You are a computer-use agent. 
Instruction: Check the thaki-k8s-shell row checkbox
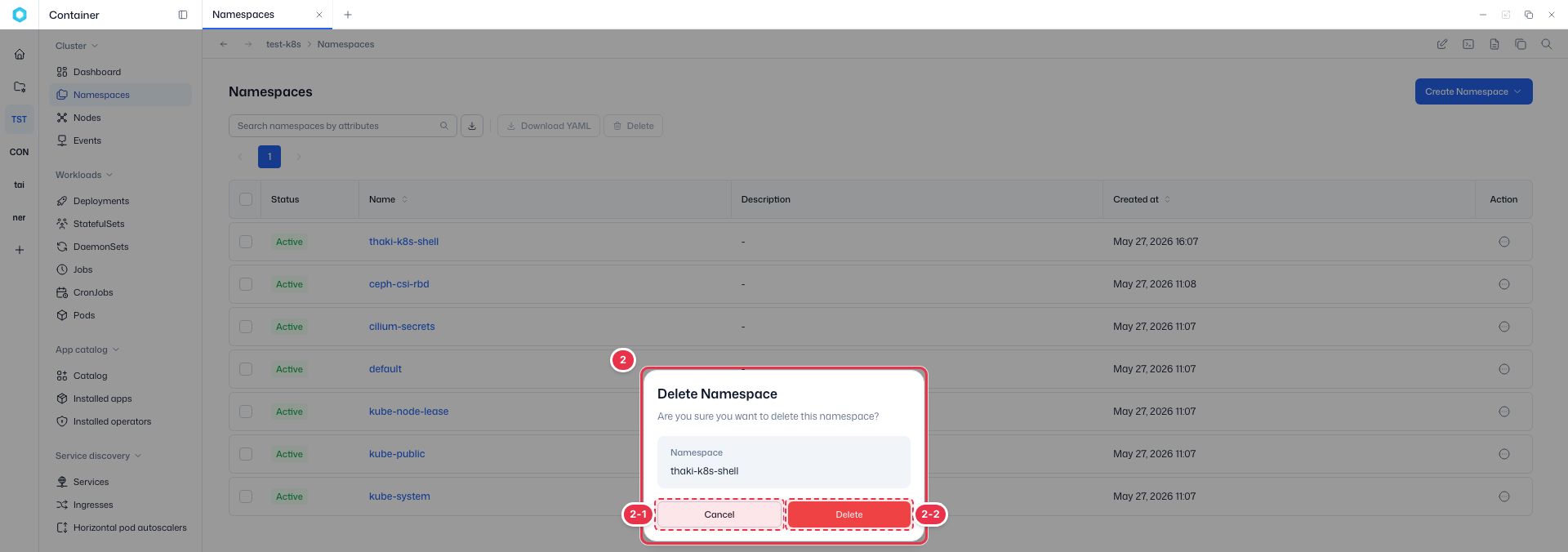click(x=246, y=242)
